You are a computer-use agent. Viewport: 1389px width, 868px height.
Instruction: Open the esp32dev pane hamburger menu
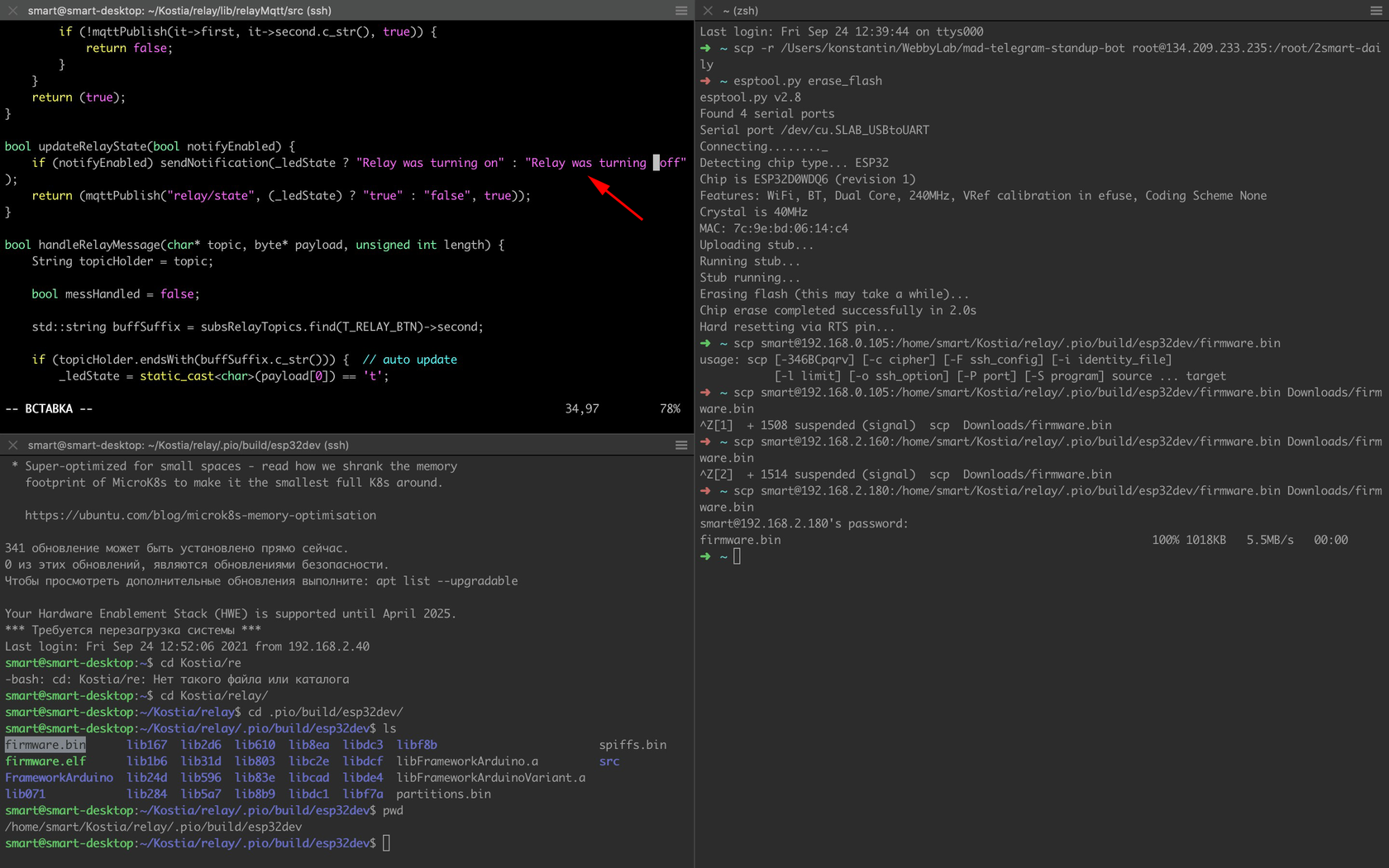[x=681, y=445]
